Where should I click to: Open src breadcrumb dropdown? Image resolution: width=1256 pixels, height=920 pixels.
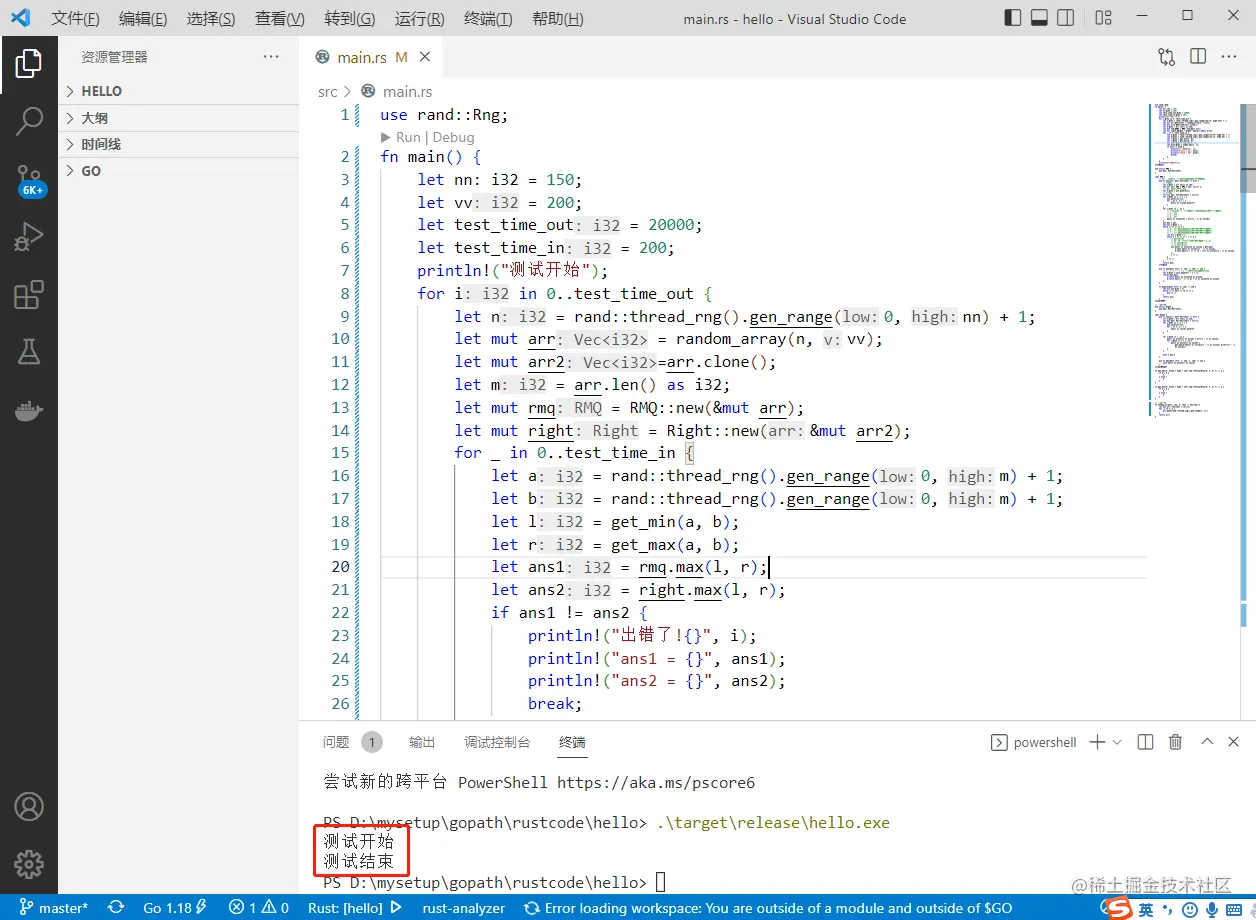328,91
